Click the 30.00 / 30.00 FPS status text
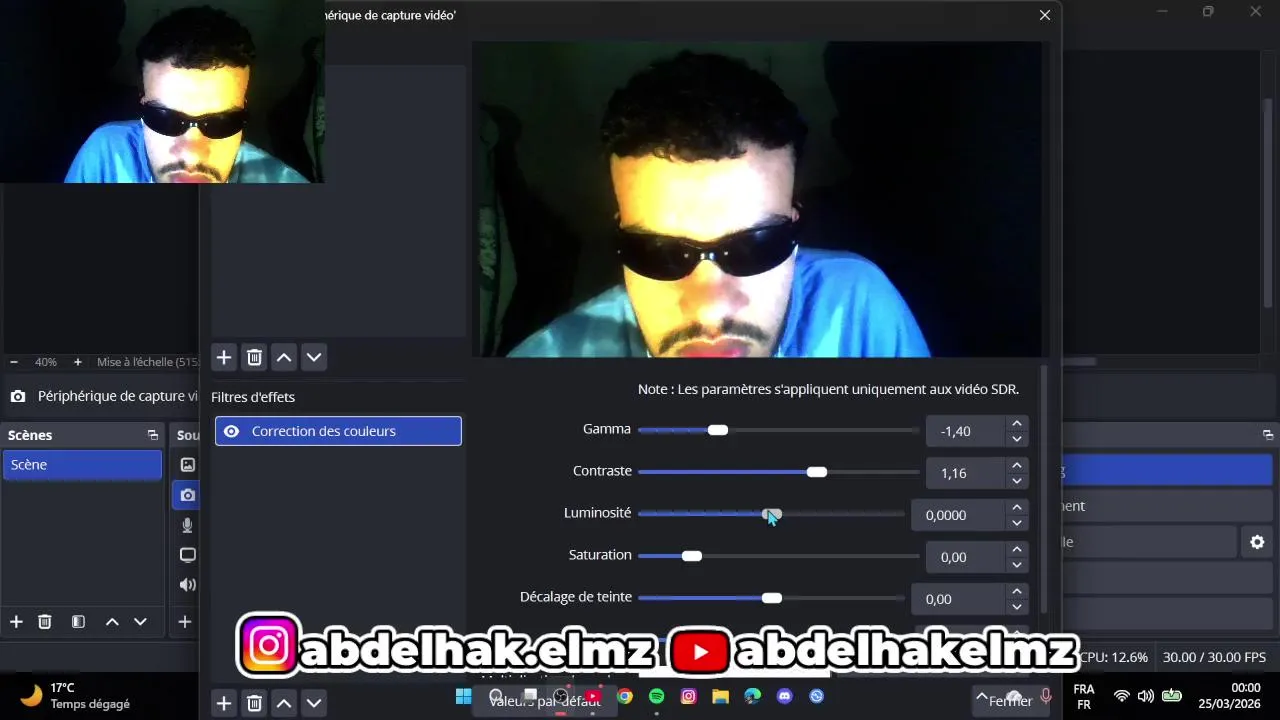Image resolution: width=1280 pixels, height=720 pixels. point(1214,657)
